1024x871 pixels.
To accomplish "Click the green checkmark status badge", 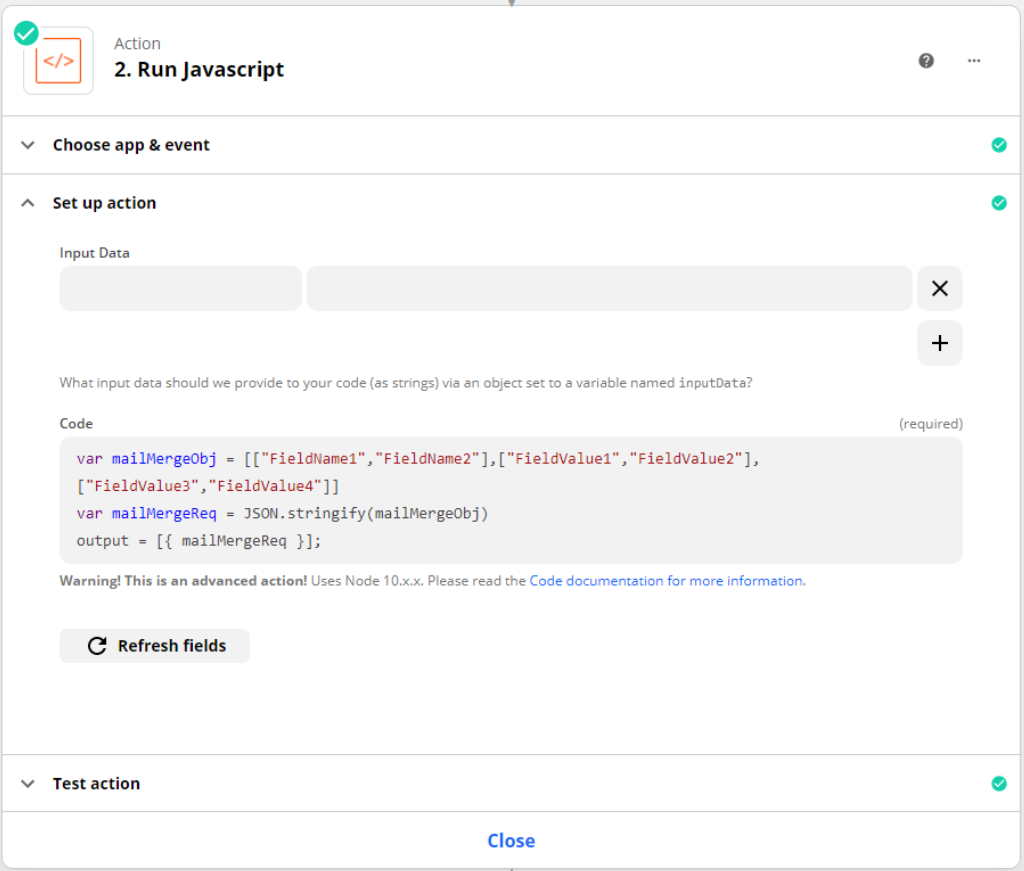I will point(25,32).
